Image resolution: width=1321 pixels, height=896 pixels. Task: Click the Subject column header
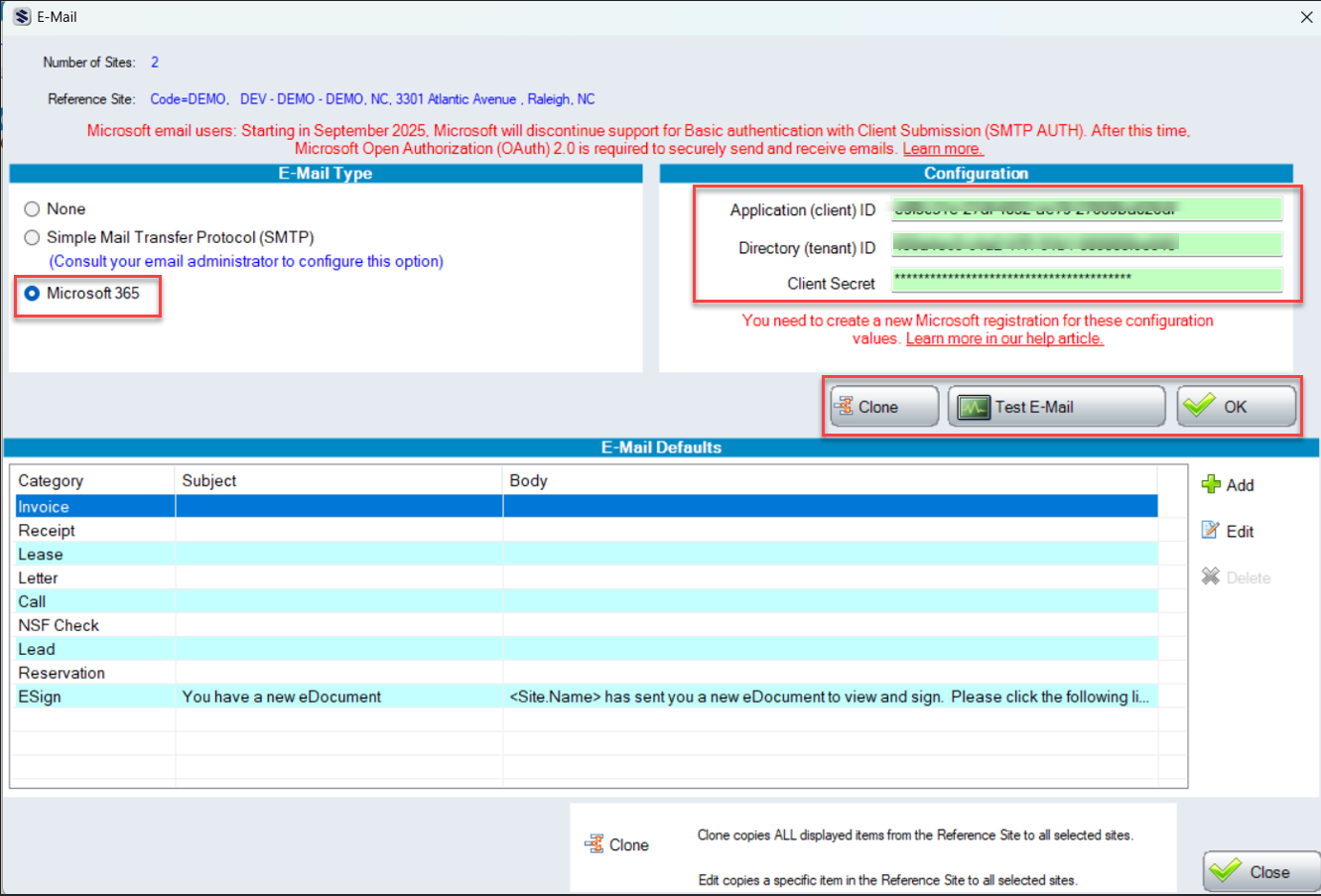coord(339,480)
